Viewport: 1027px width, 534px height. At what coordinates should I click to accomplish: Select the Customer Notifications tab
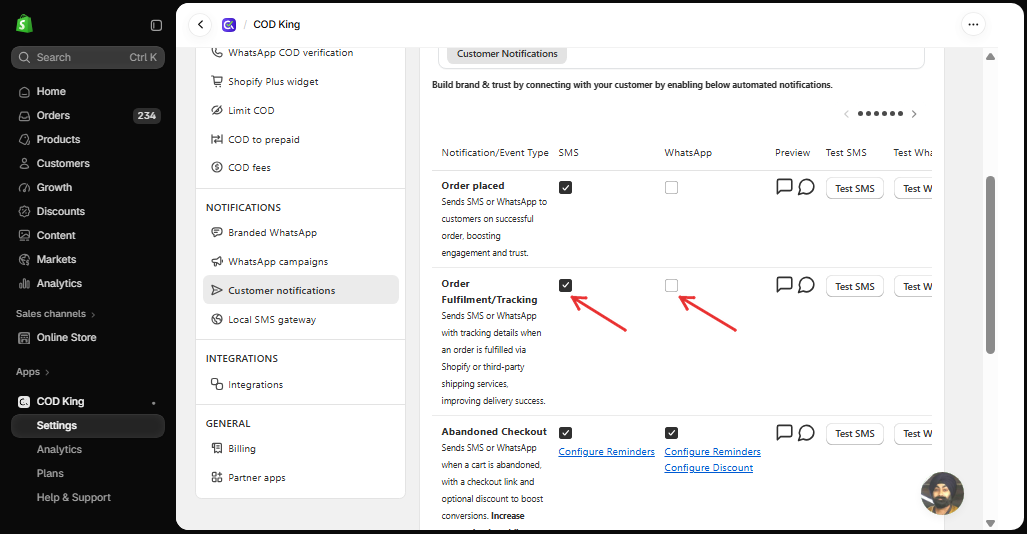click(507, 54)
